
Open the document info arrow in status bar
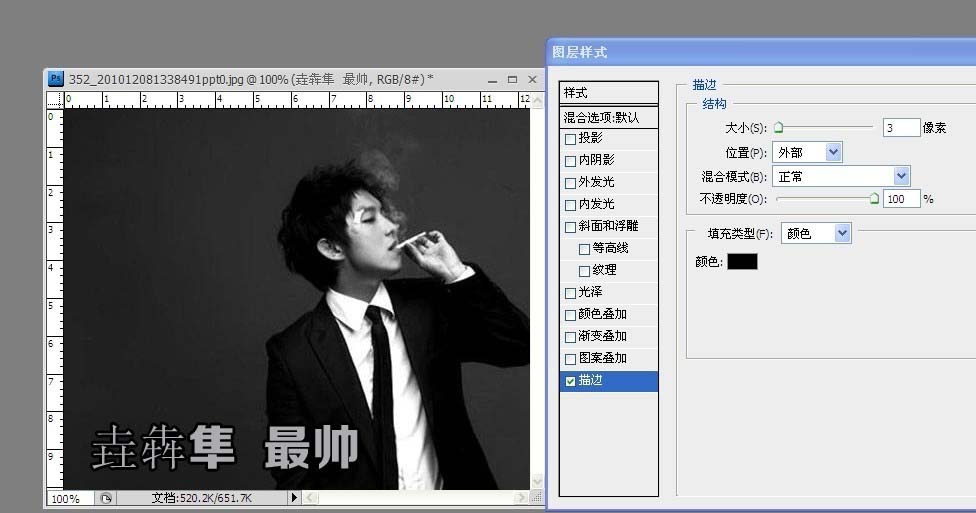pos(294,497)
